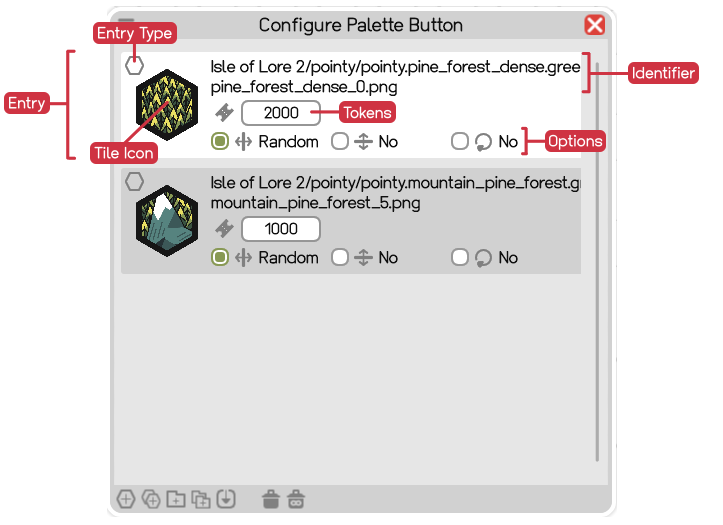Click the entry type hexagon of pine_forest_dense
This screenshot has width=723, height=525.
point(134,66)
